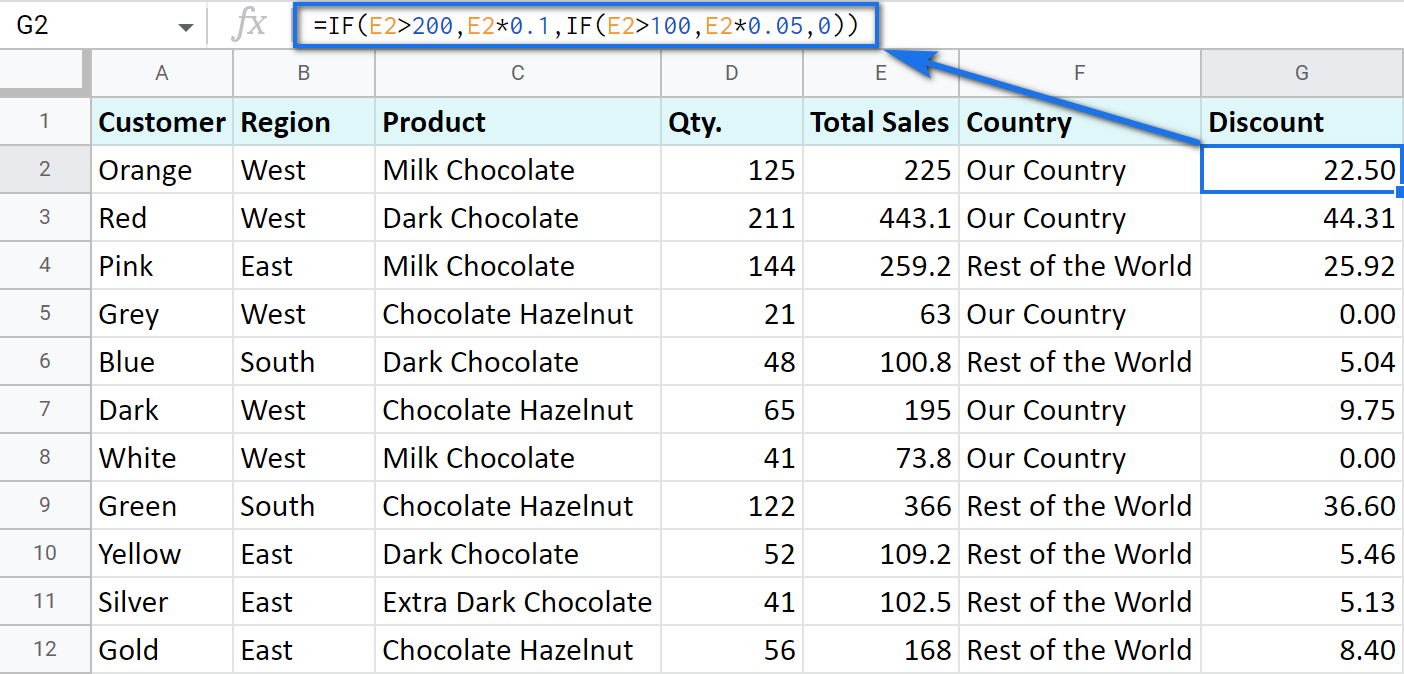Click the cell showing 22.50

click(x=1300, y=169)
